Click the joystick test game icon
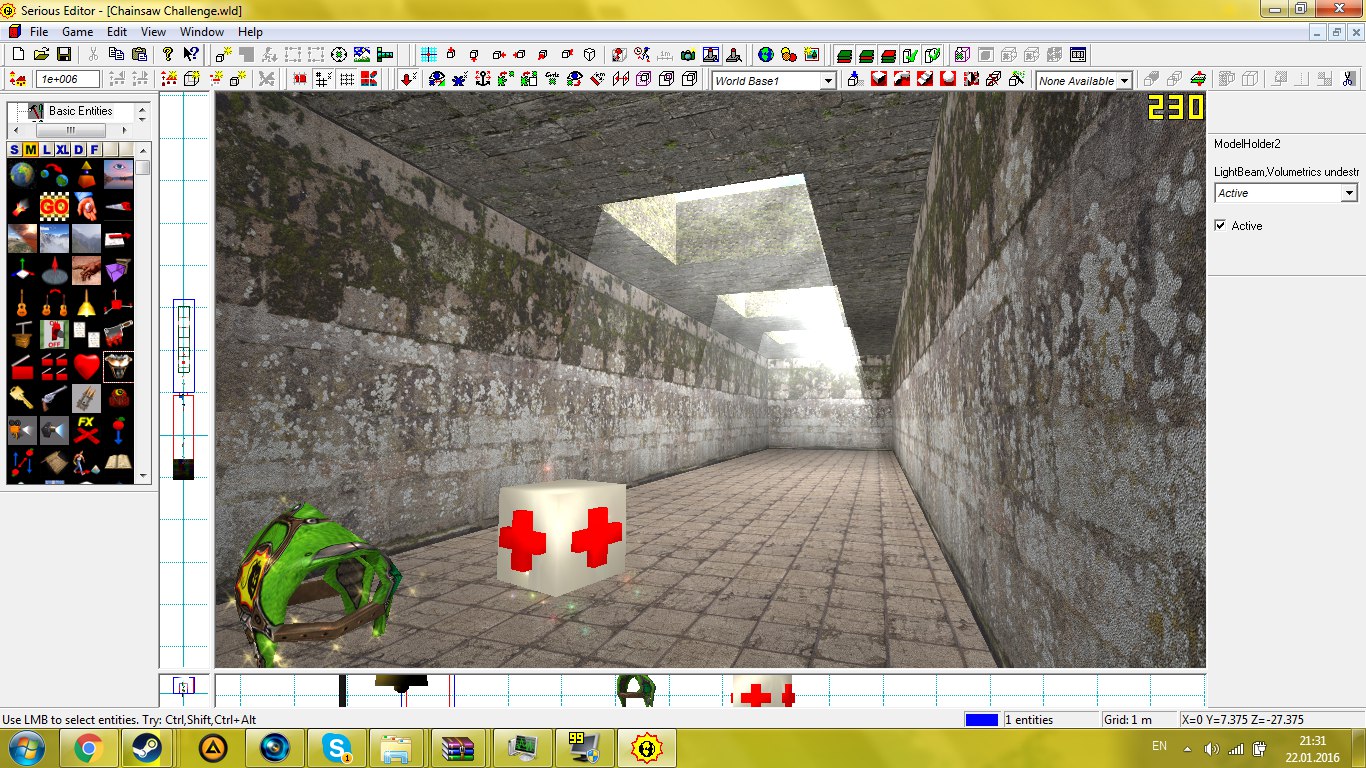This screenshot has width=1366, height=768. tap(734, 54)
